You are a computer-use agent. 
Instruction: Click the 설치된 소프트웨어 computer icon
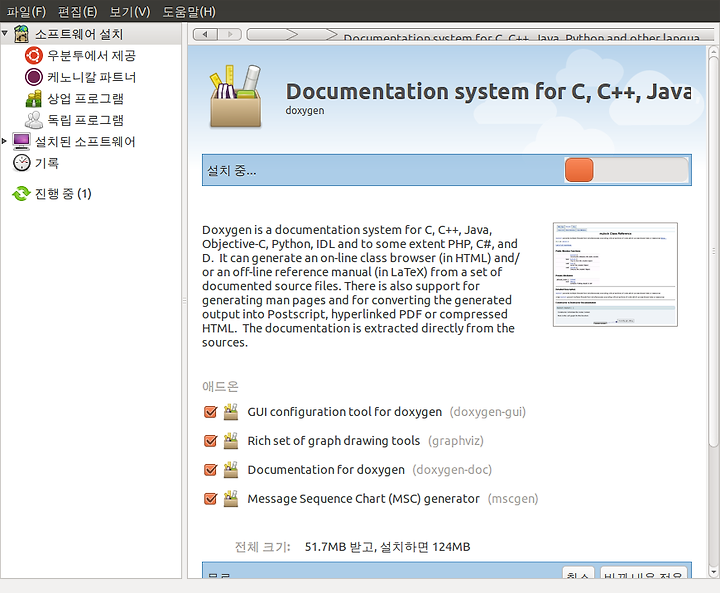[x=21, y=141]
